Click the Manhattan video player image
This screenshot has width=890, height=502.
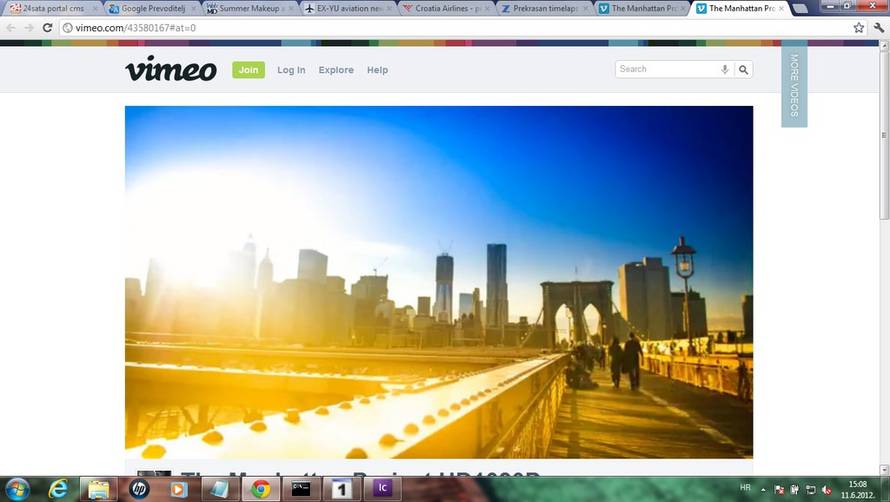point(439,282)
